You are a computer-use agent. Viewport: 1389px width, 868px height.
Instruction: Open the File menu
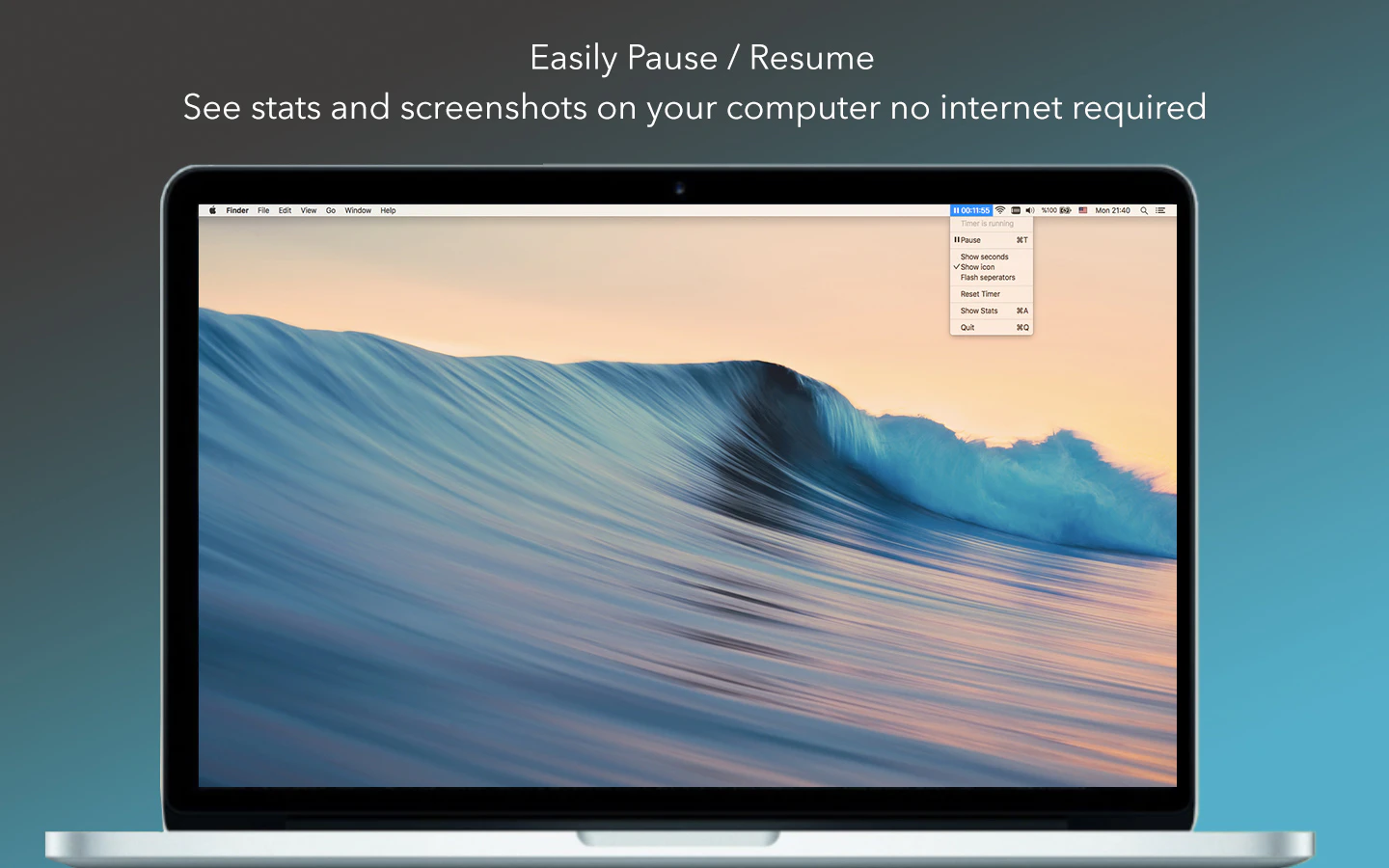coord(263,210)
